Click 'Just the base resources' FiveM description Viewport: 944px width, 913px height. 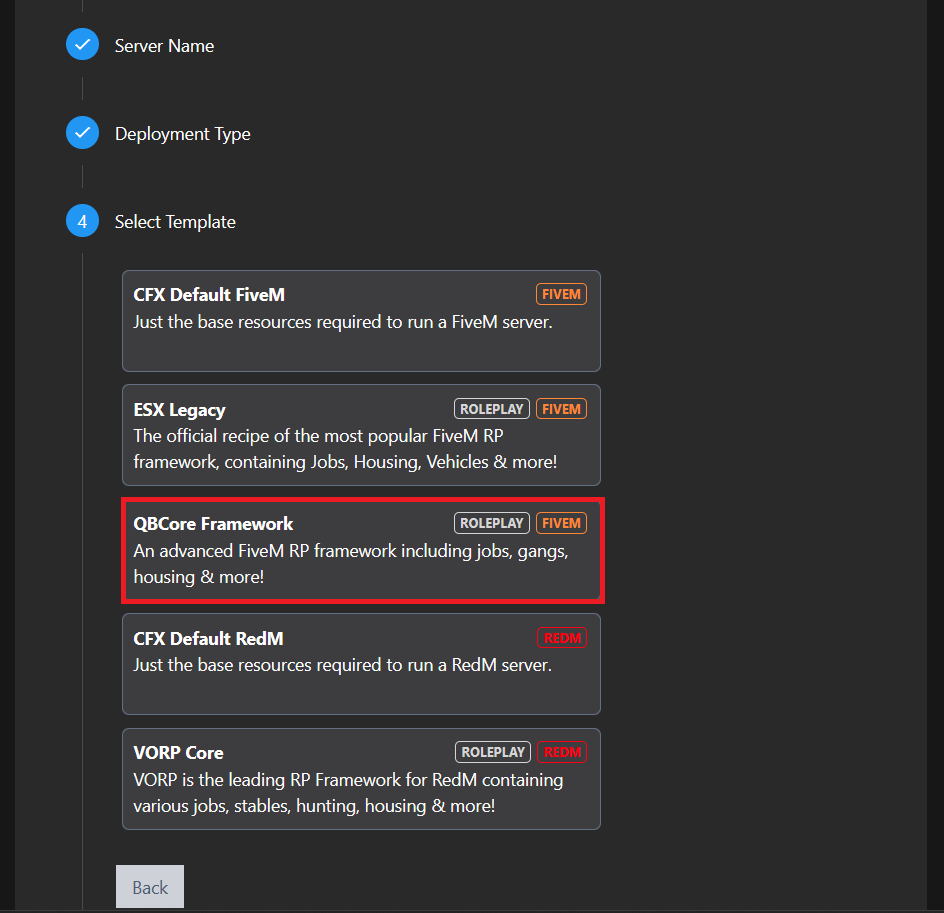coord(343,322)
